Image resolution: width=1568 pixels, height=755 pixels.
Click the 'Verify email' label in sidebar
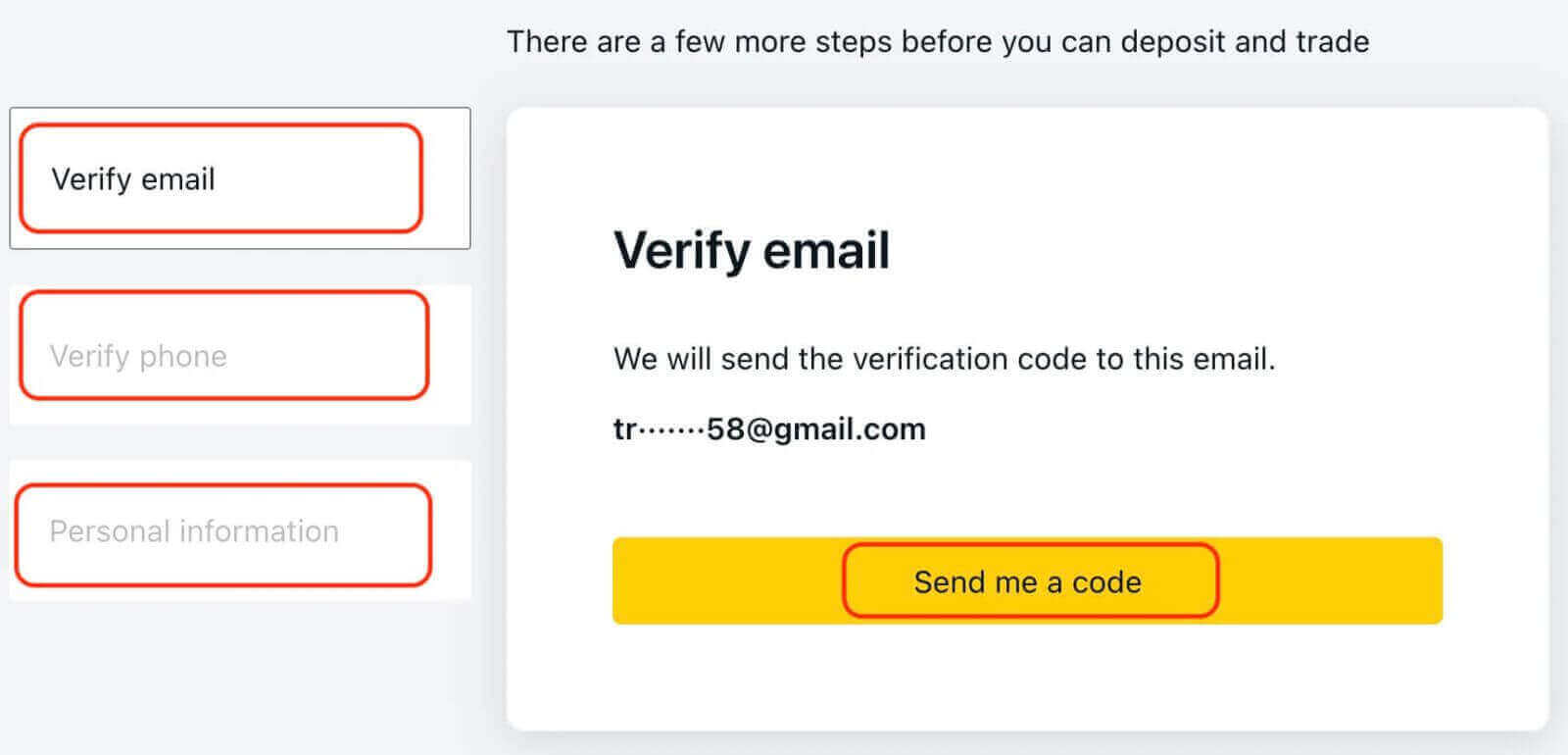tap(133, 179)
